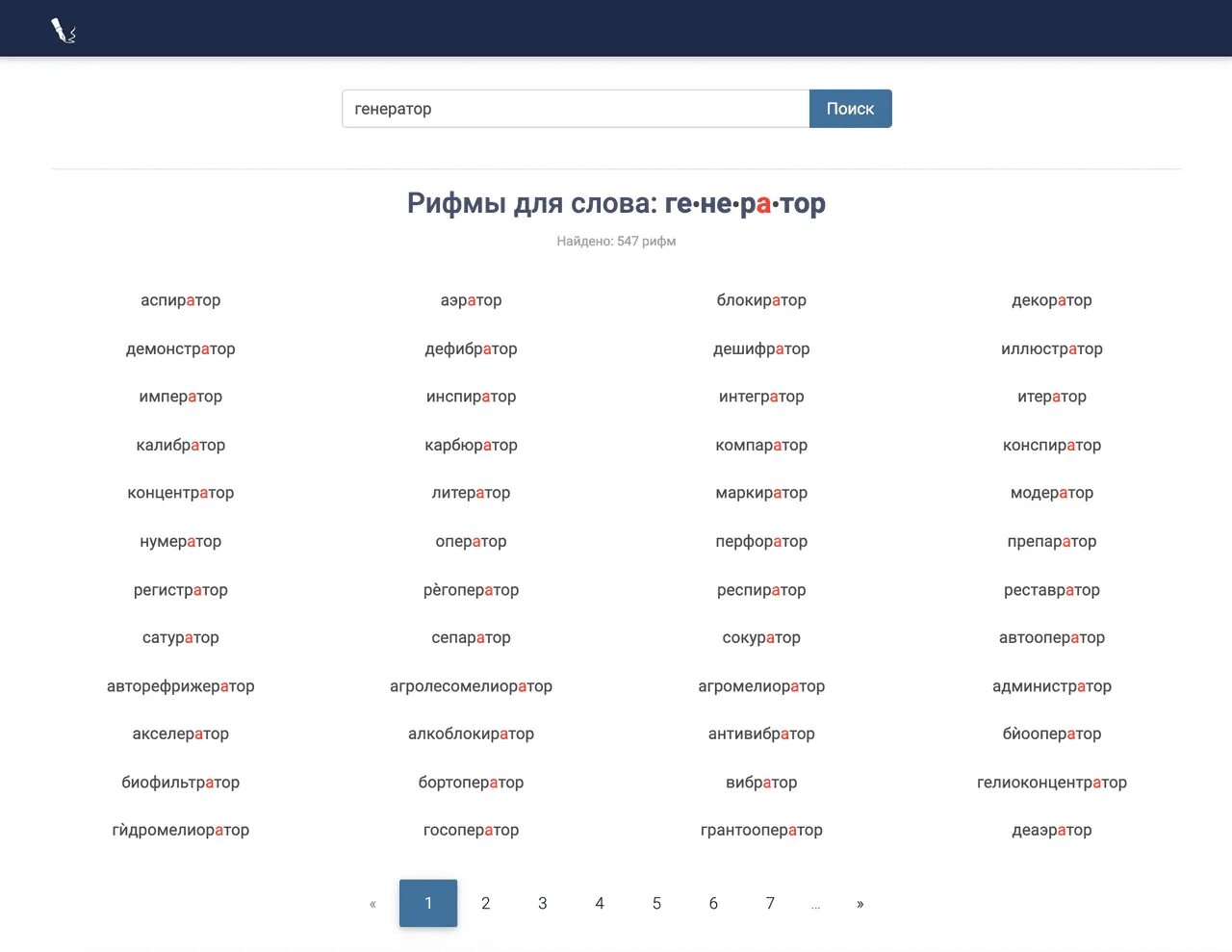The width and height of the screenshot is (1232, 952).
Task: Click the active page 1 button
Action: [428, 904]
